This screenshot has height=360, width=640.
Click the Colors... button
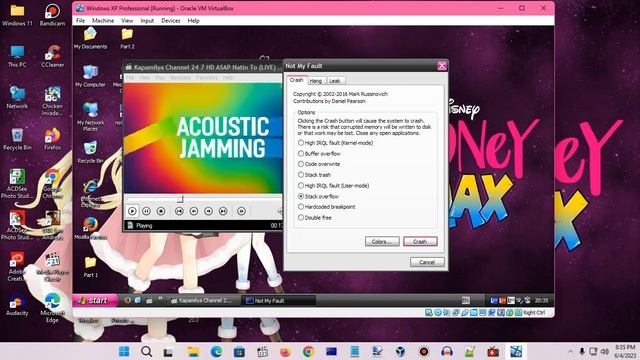point(382,242)
